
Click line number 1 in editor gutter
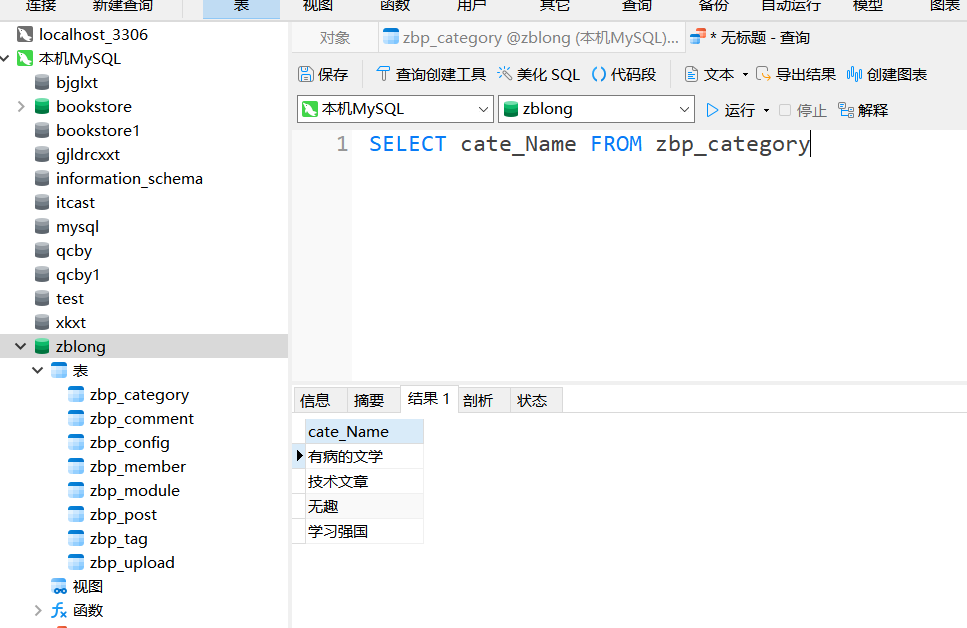(x=342, y=144)
